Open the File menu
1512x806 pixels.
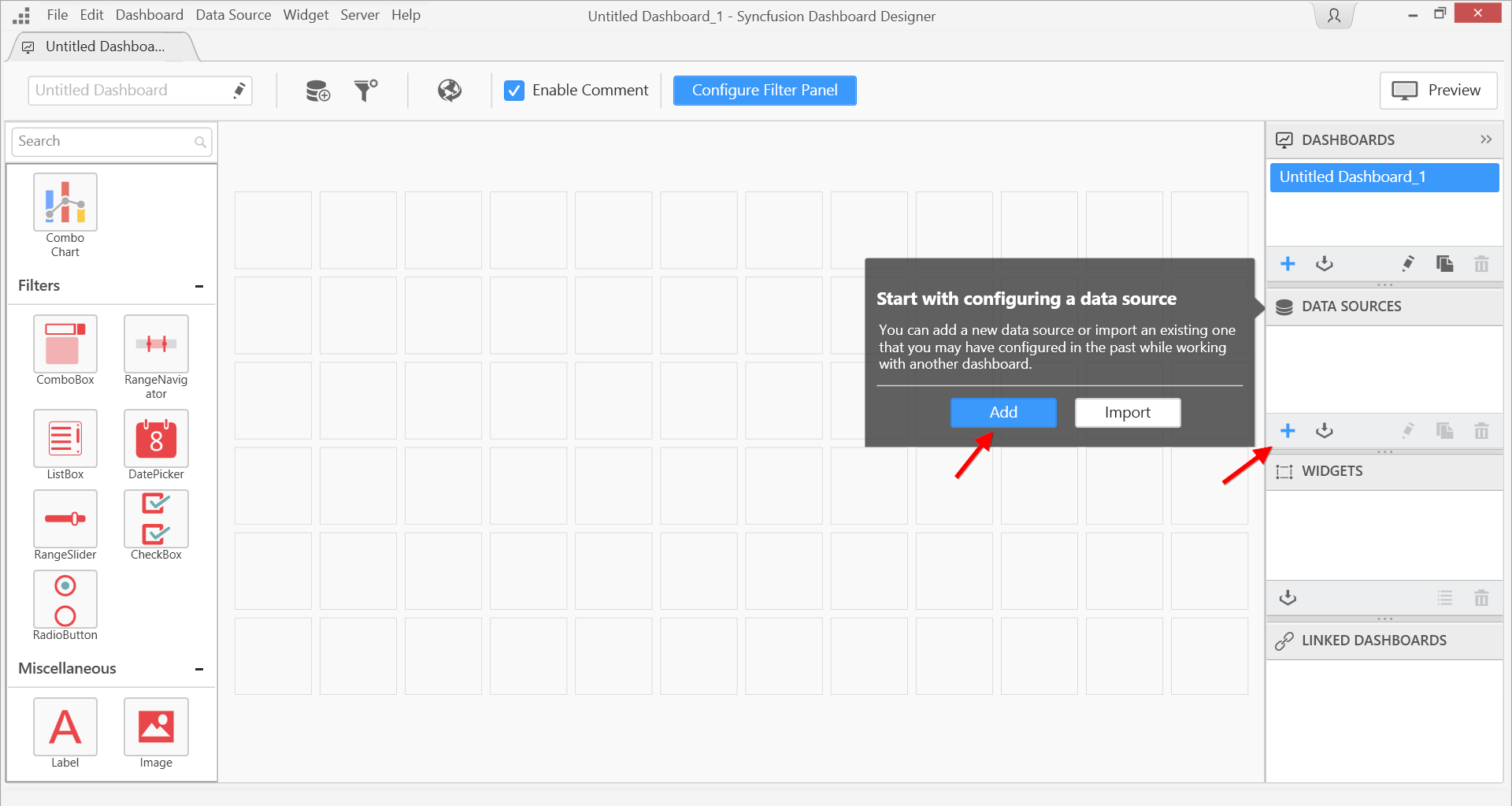57,15
